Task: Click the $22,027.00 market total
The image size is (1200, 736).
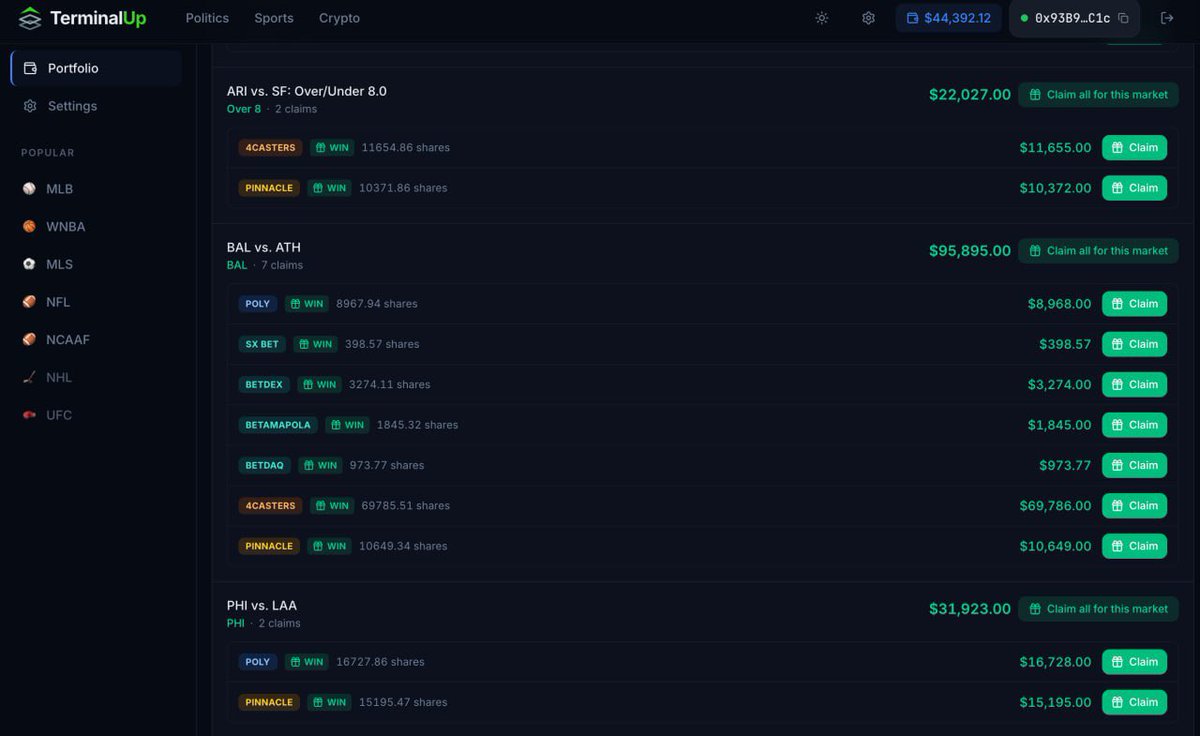Action: (970, 95)
